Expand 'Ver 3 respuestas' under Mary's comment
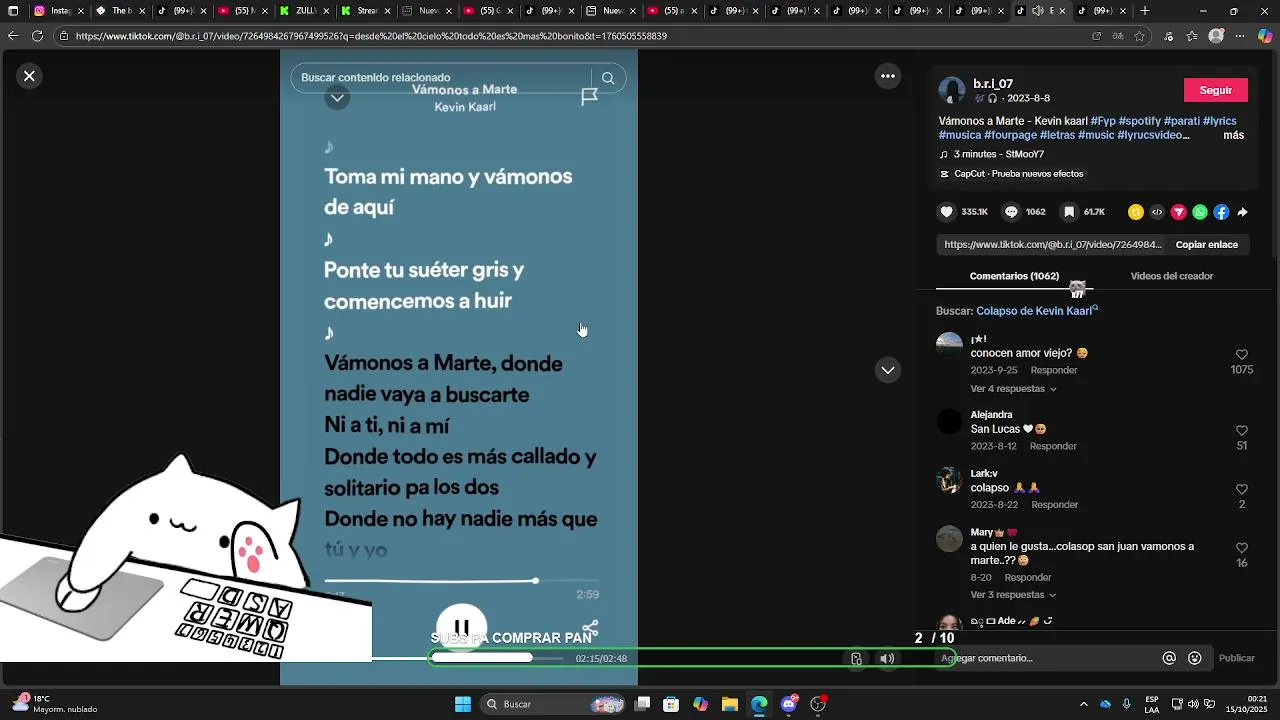1280x720 pixels. (x=1013, y=595)
